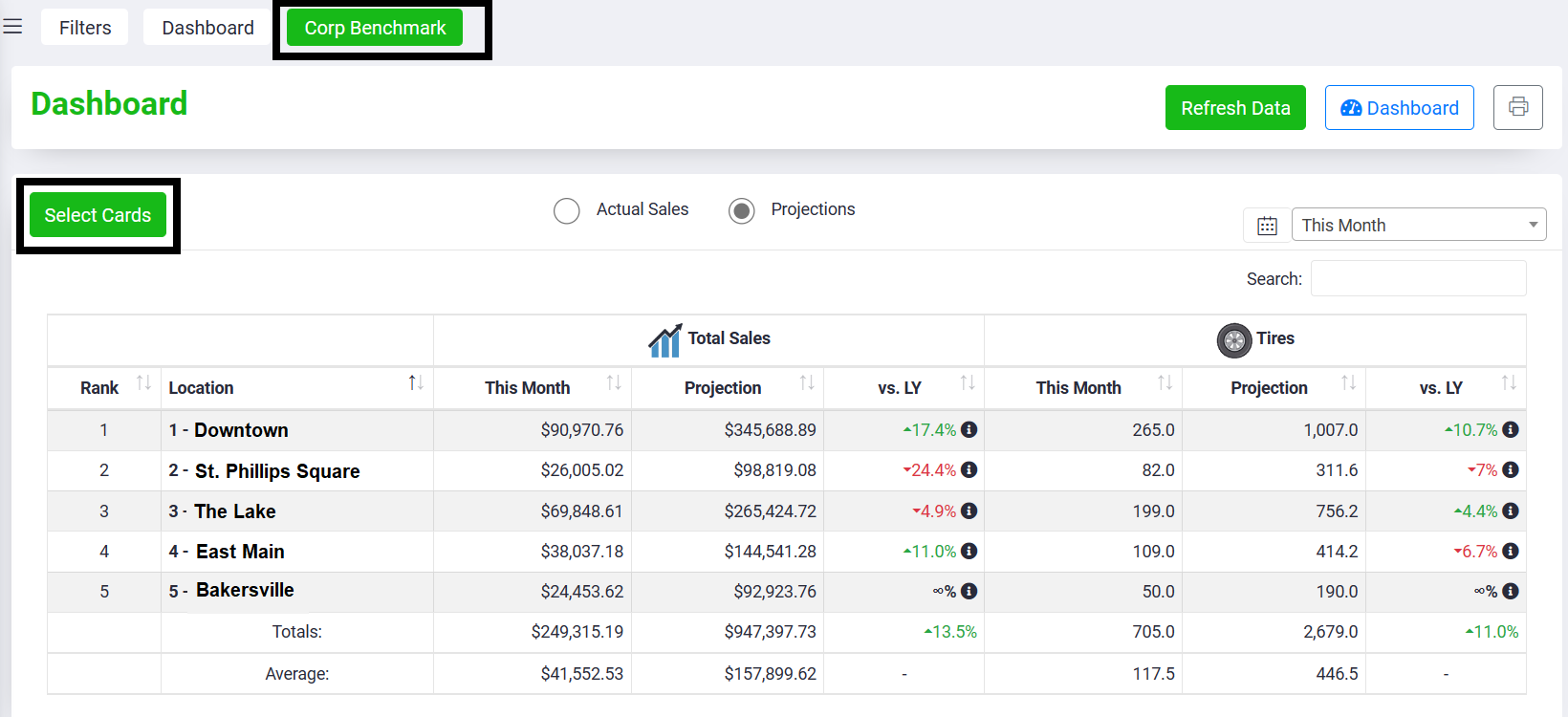The image size is (1568, 717).
Task: Open the hamburger menu icon
Action: (x=12, y=27)
